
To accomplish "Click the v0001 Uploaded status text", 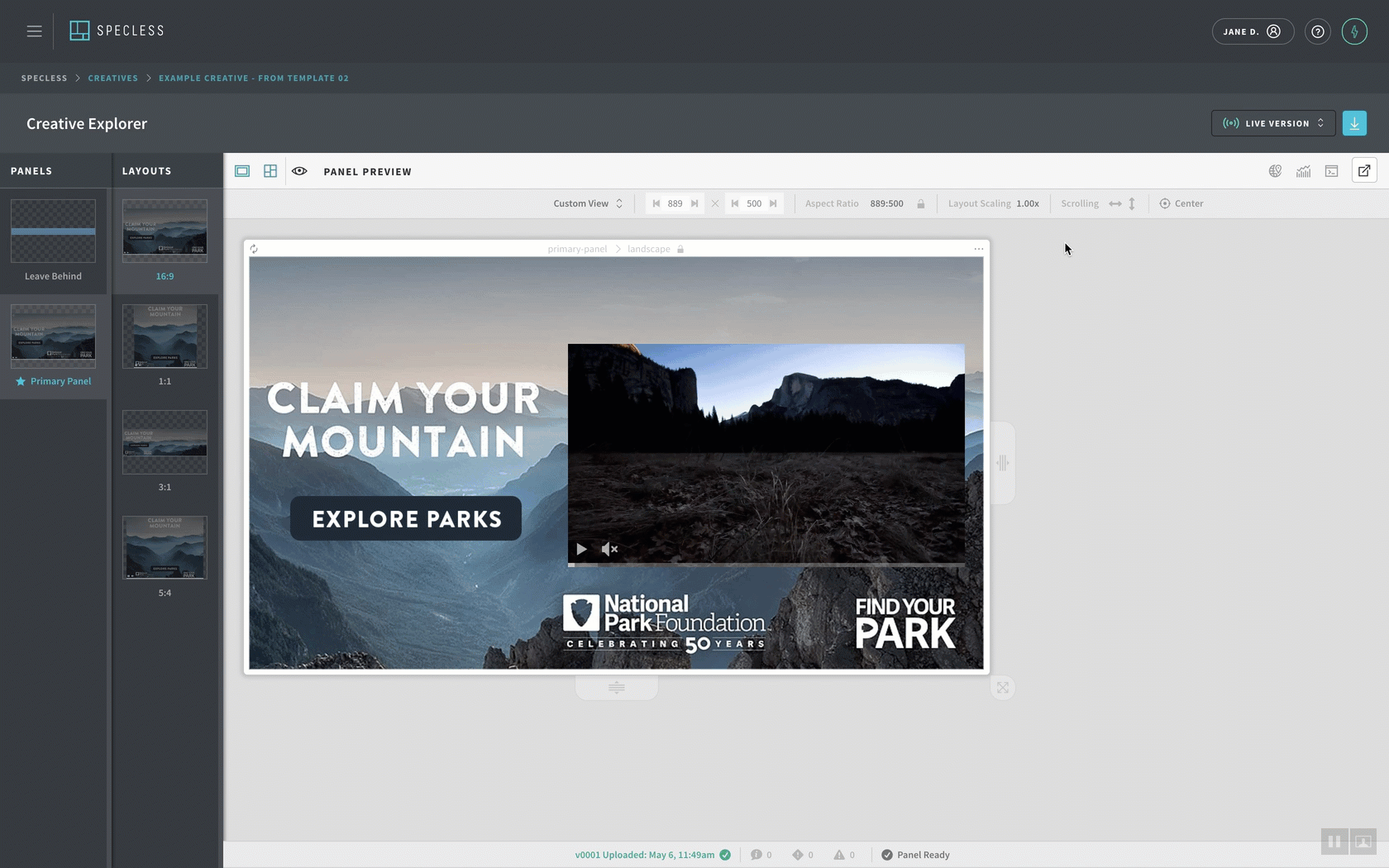I will coord(645,855).
